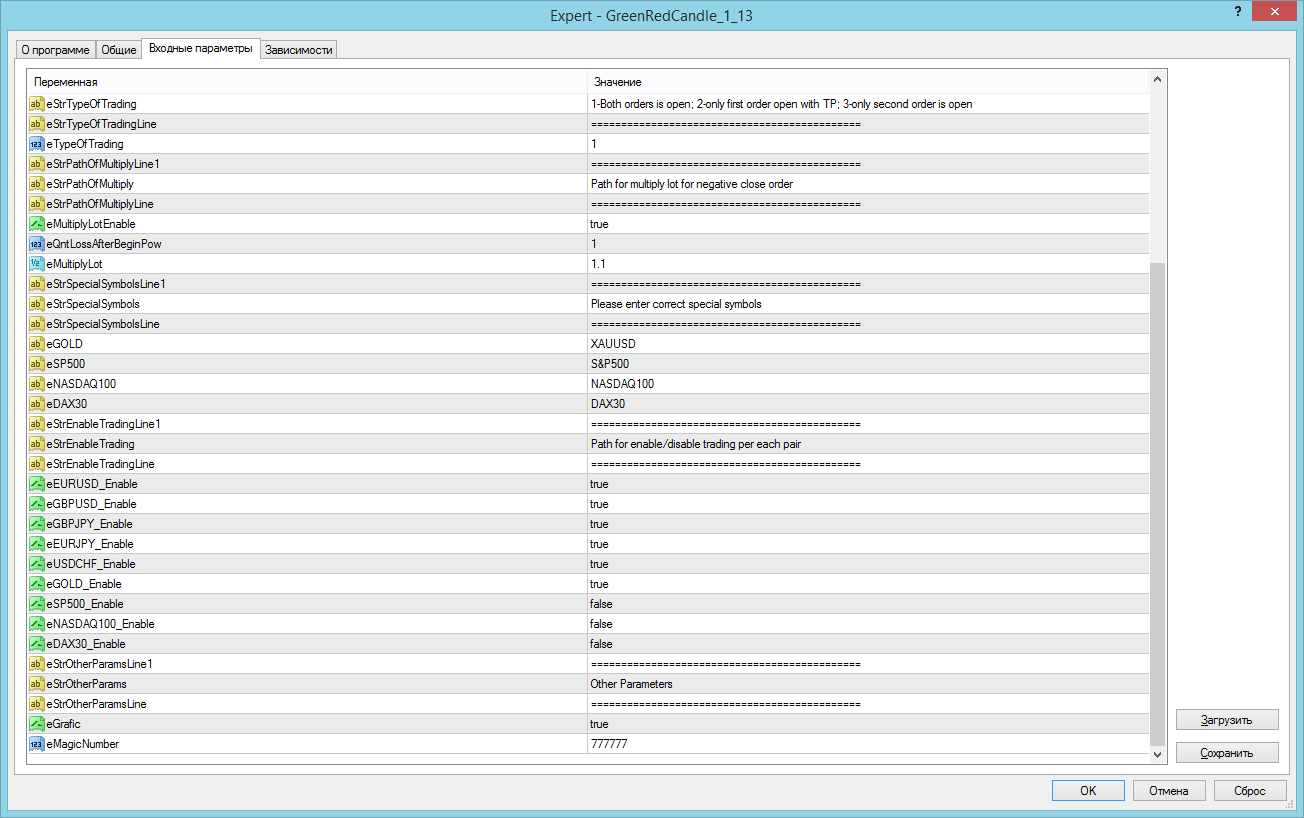This screenshot has height=818, width=1304.
Task: Click 'Path for multiply lot for negative close order'
Action: (x=692, y=184)
